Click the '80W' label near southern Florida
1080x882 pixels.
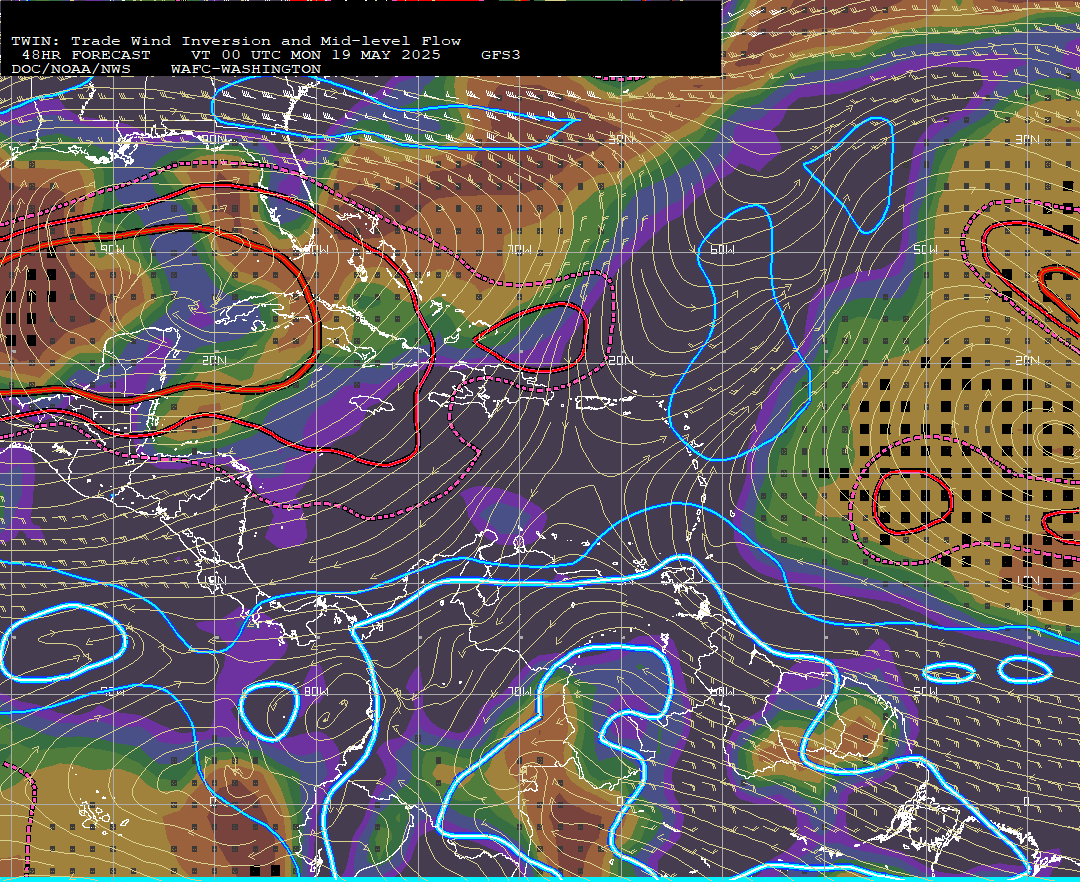pos(317,249)
